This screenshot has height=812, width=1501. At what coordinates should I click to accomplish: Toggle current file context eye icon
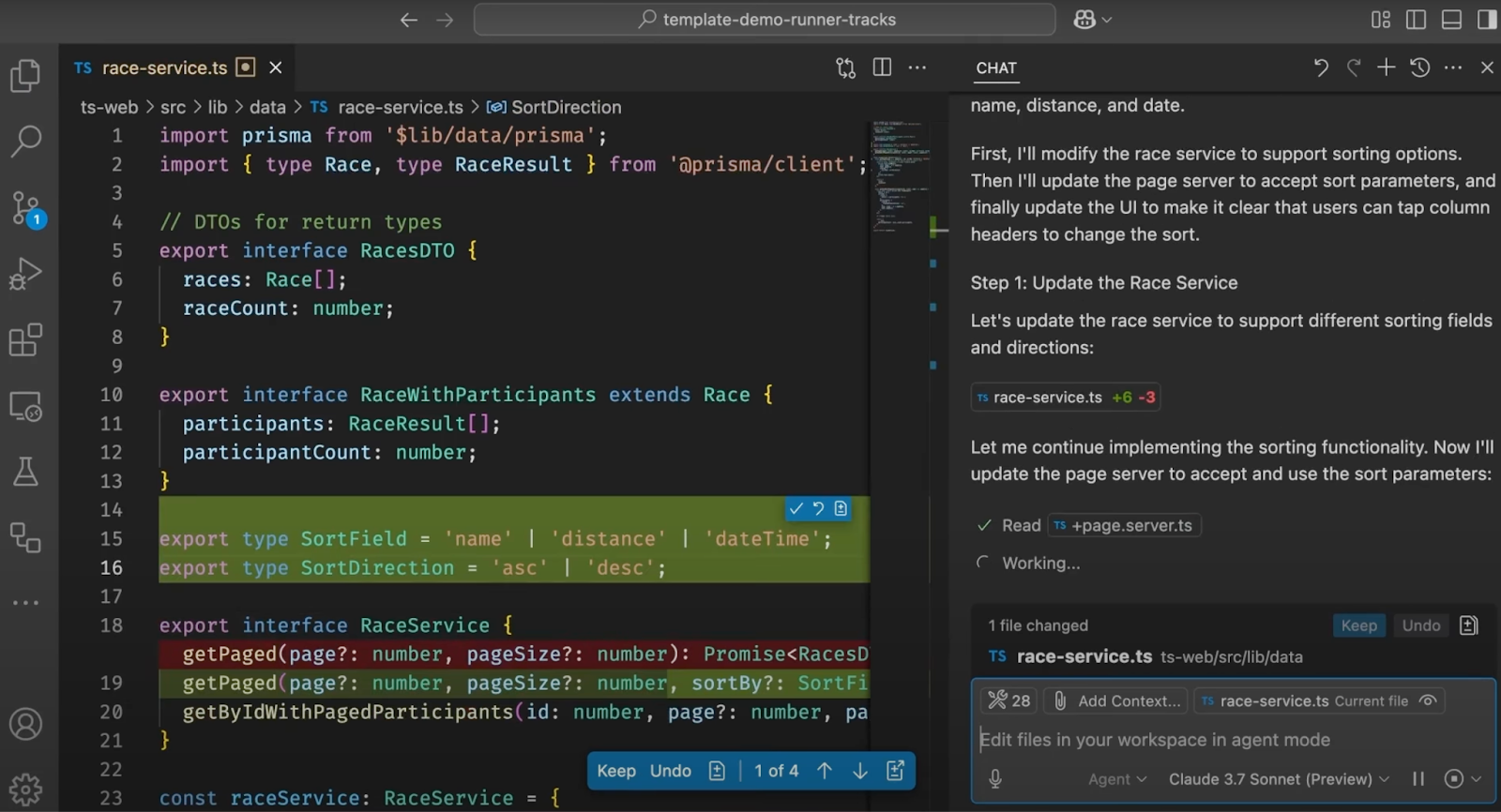pos(1428,700)
